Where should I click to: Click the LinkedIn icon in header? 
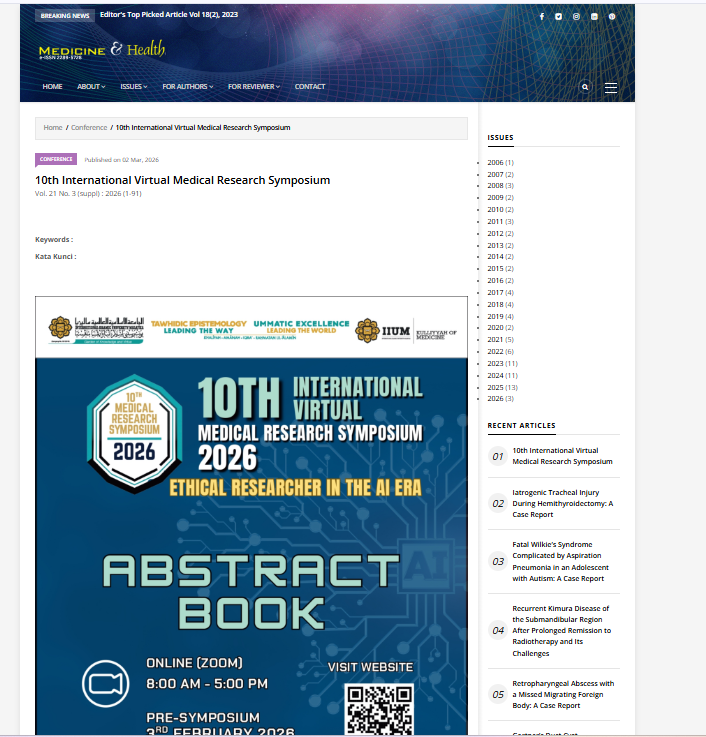594,16
